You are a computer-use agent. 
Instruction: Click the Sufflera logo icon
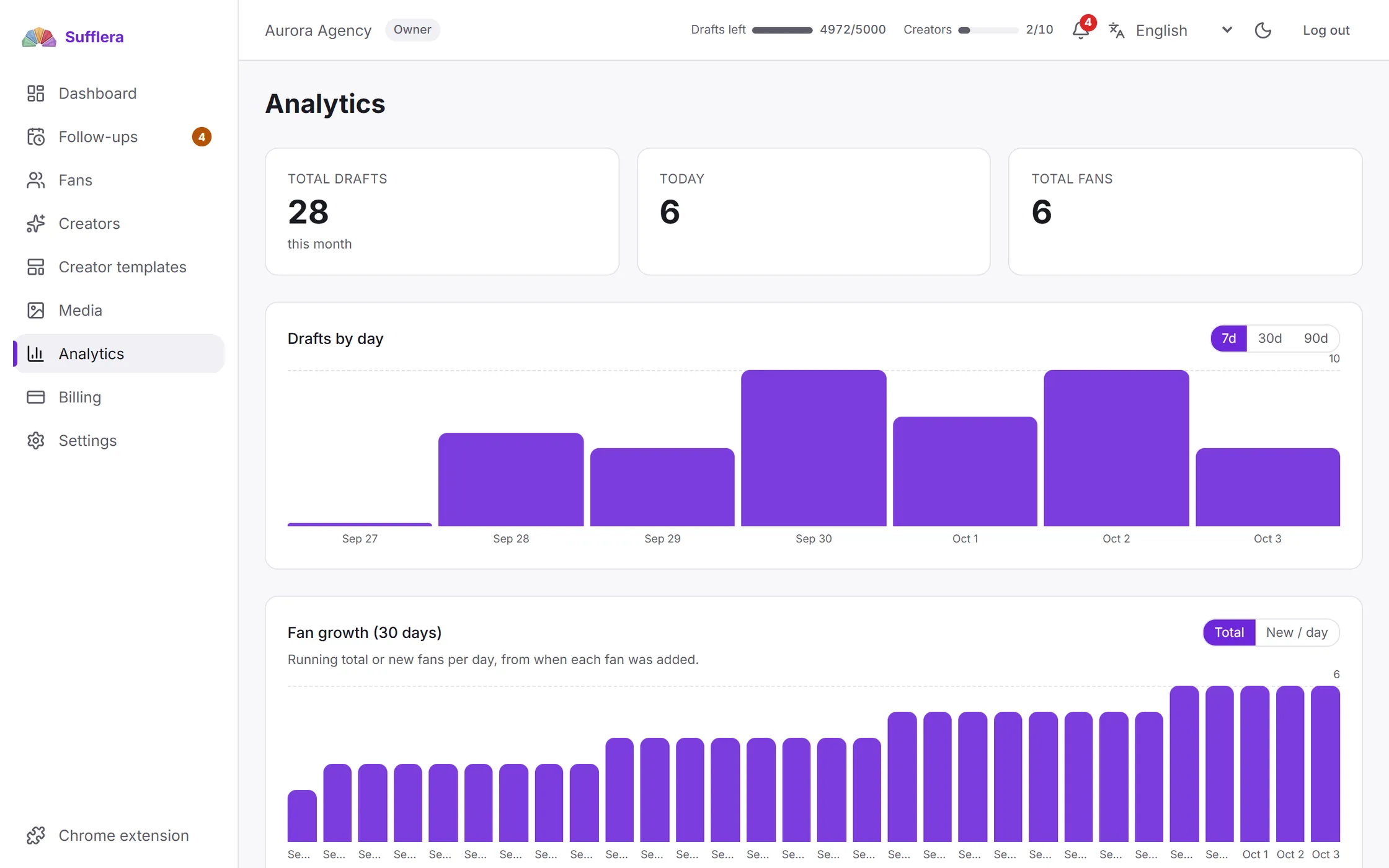(x=38, y=37)
